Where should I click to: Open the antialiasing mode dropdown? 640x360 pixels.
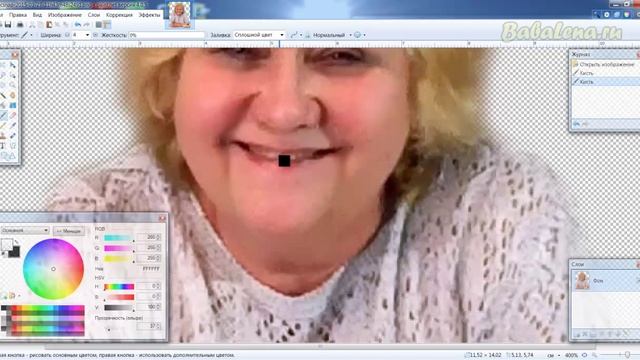pyautogui.click(x=296, y=35)
